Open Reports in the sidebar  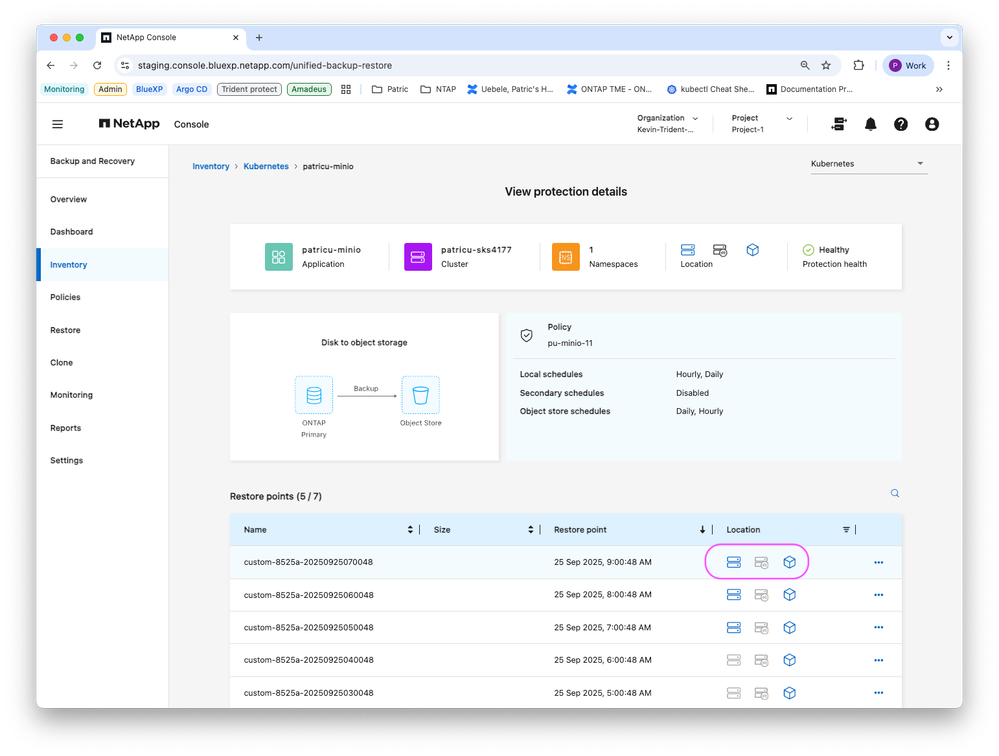click(66, 428)
